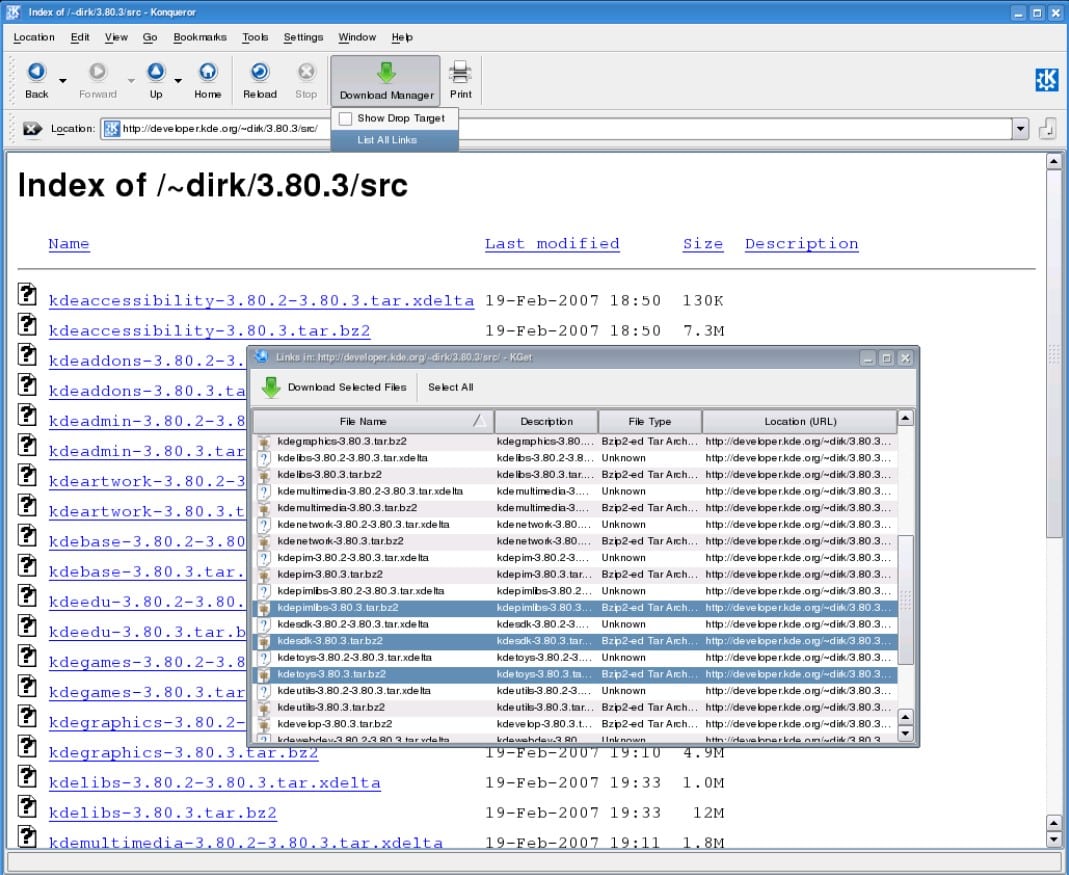The image size is (1069, 875).
Task: Open the Bookmarks menu
Action: tap(200, 38)
